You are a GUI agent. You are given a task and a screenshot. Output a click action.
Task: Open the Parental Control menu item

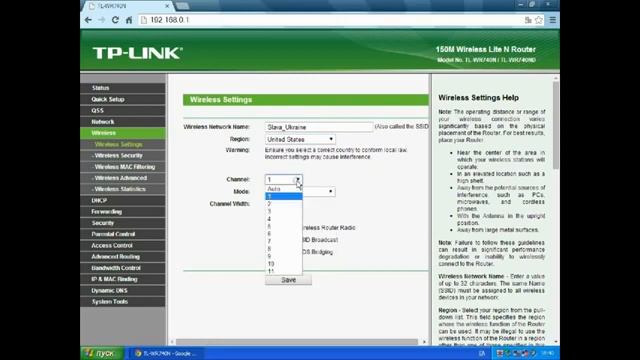[123, 234]
